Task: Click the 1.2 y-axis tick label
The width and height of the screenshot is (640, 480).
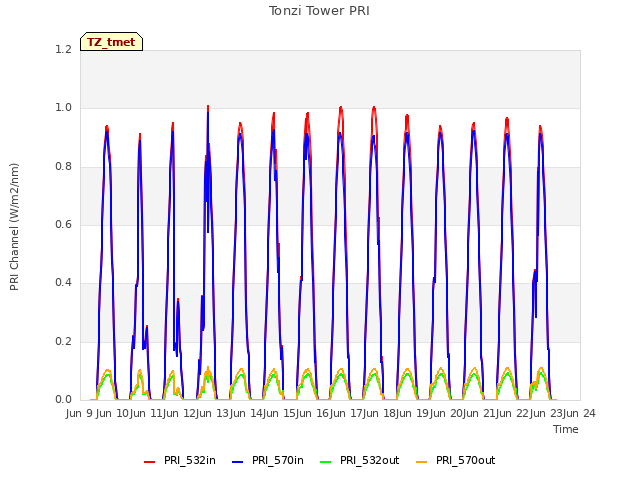Action: point(63,49)
